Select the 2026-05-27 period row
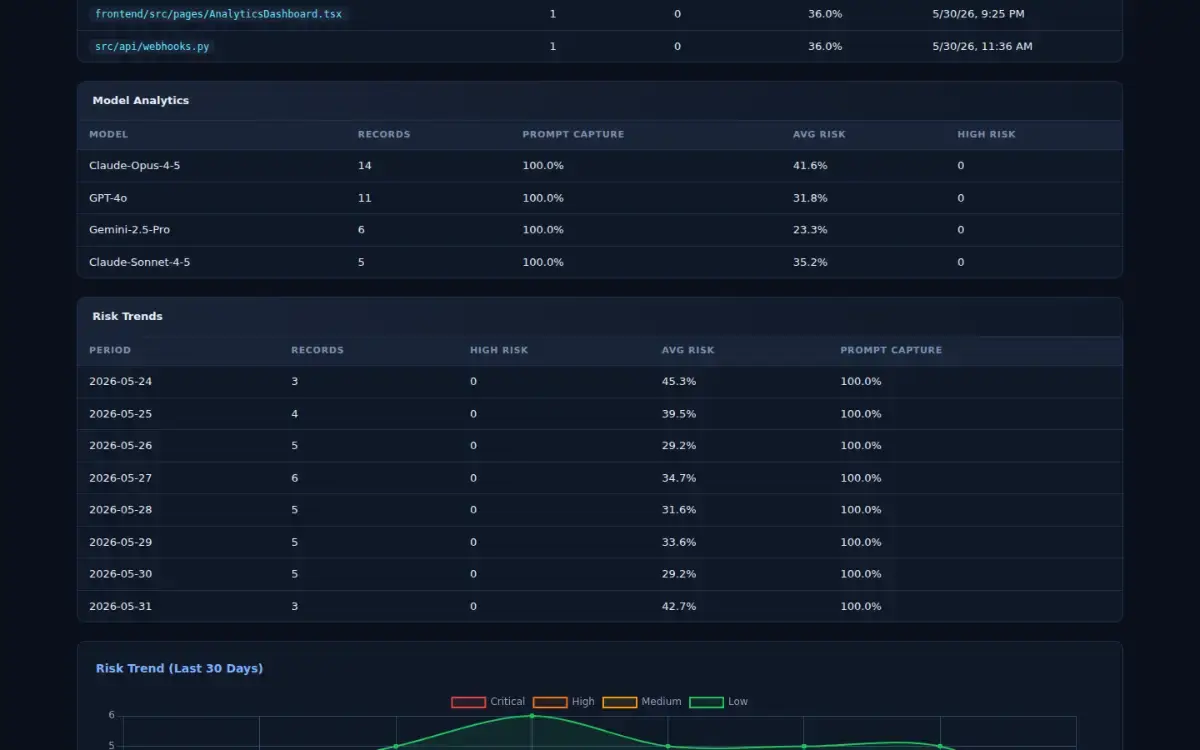 coord(600,478)
